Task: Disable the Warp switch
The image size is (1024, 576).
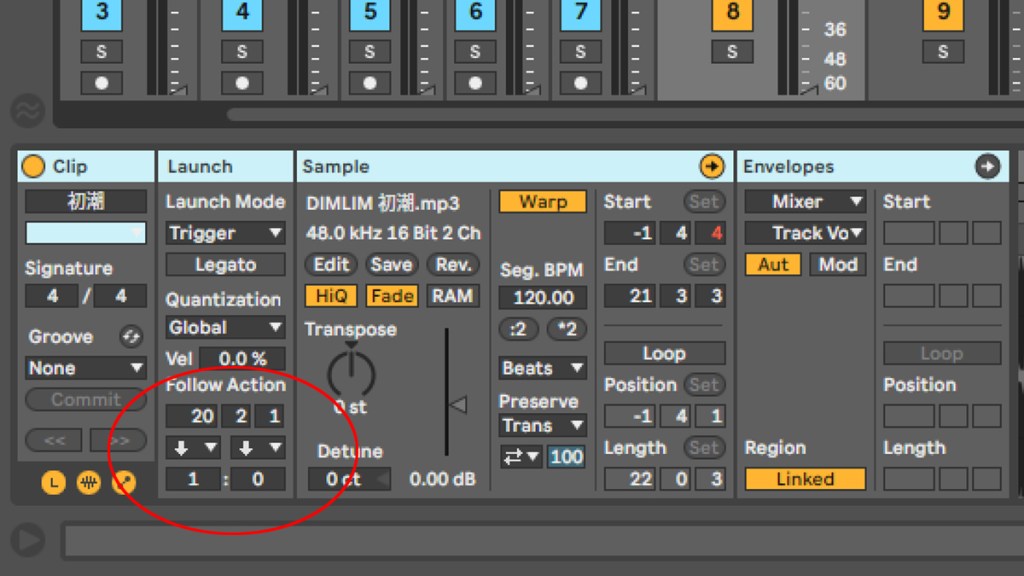Action: [x=543, y=202]
